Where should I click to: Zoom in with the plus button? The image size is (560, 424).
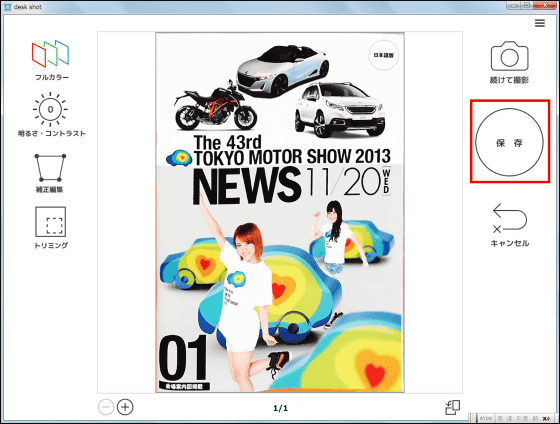[x=125, y=407]
